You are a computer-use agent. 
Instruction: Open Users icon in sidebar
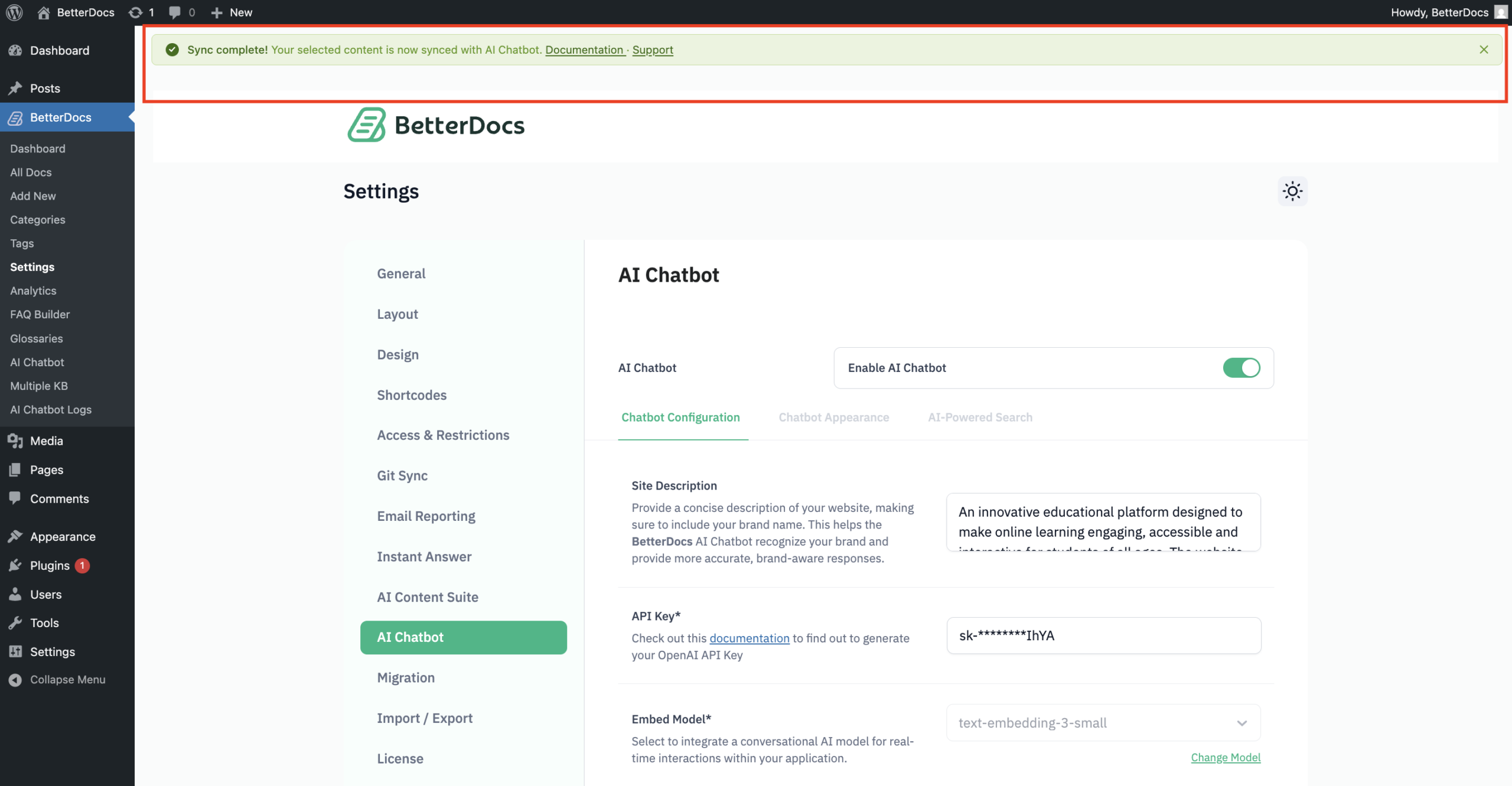pos(15,594)
